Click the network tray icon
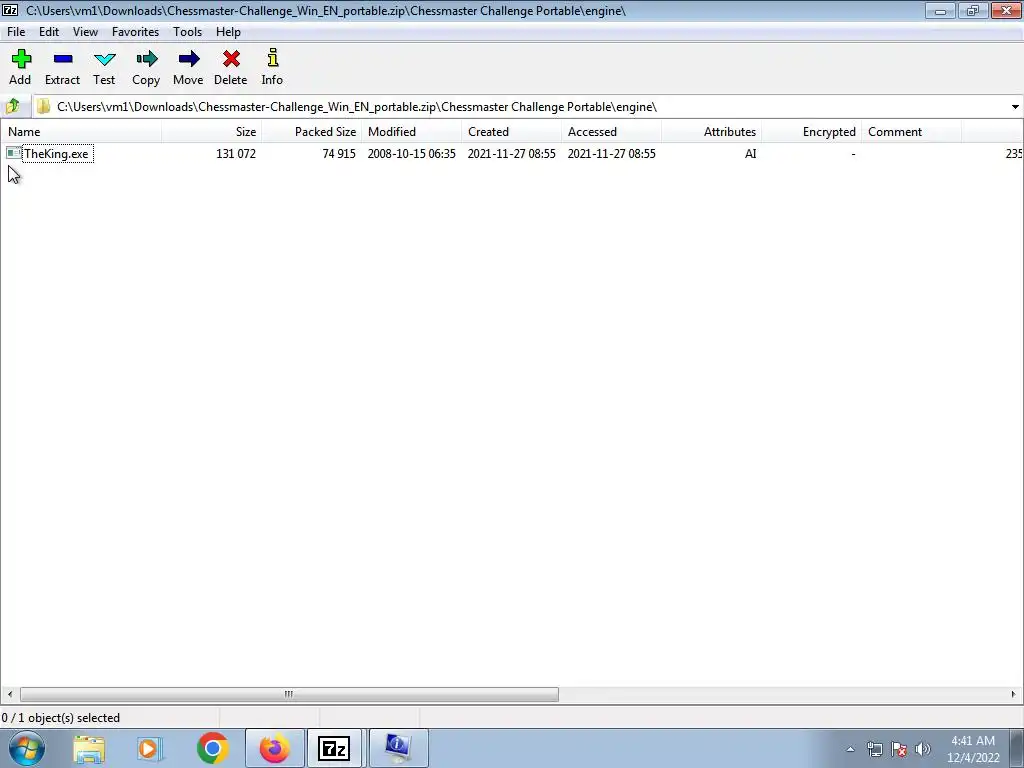 [x=874, y=749]
